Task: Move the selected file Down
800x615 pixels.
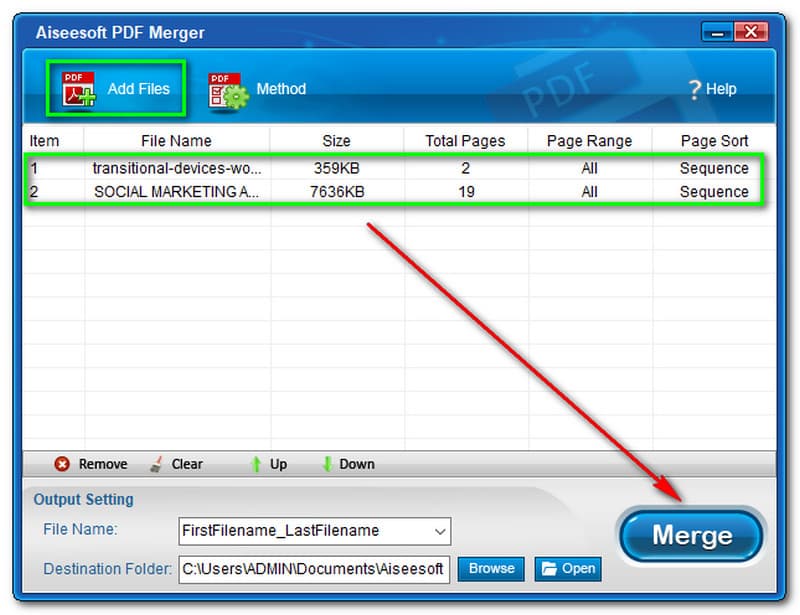Action: (349, 464)
